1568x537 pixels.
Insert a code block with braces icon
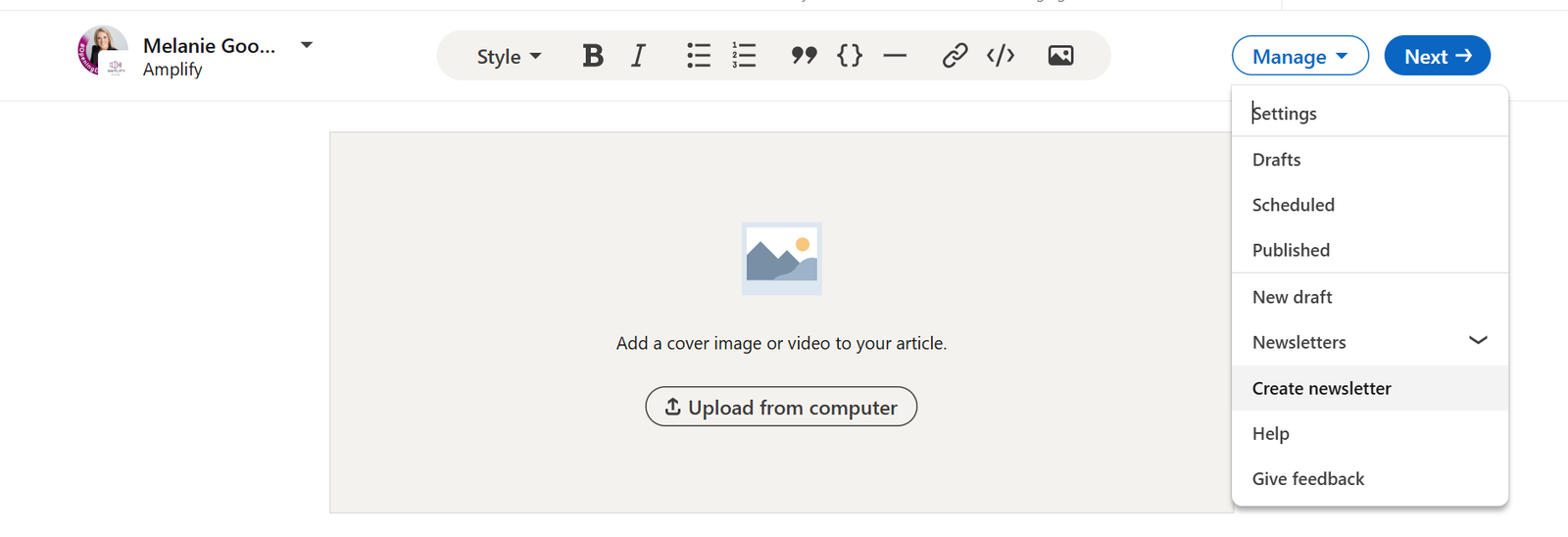point(850,56)
